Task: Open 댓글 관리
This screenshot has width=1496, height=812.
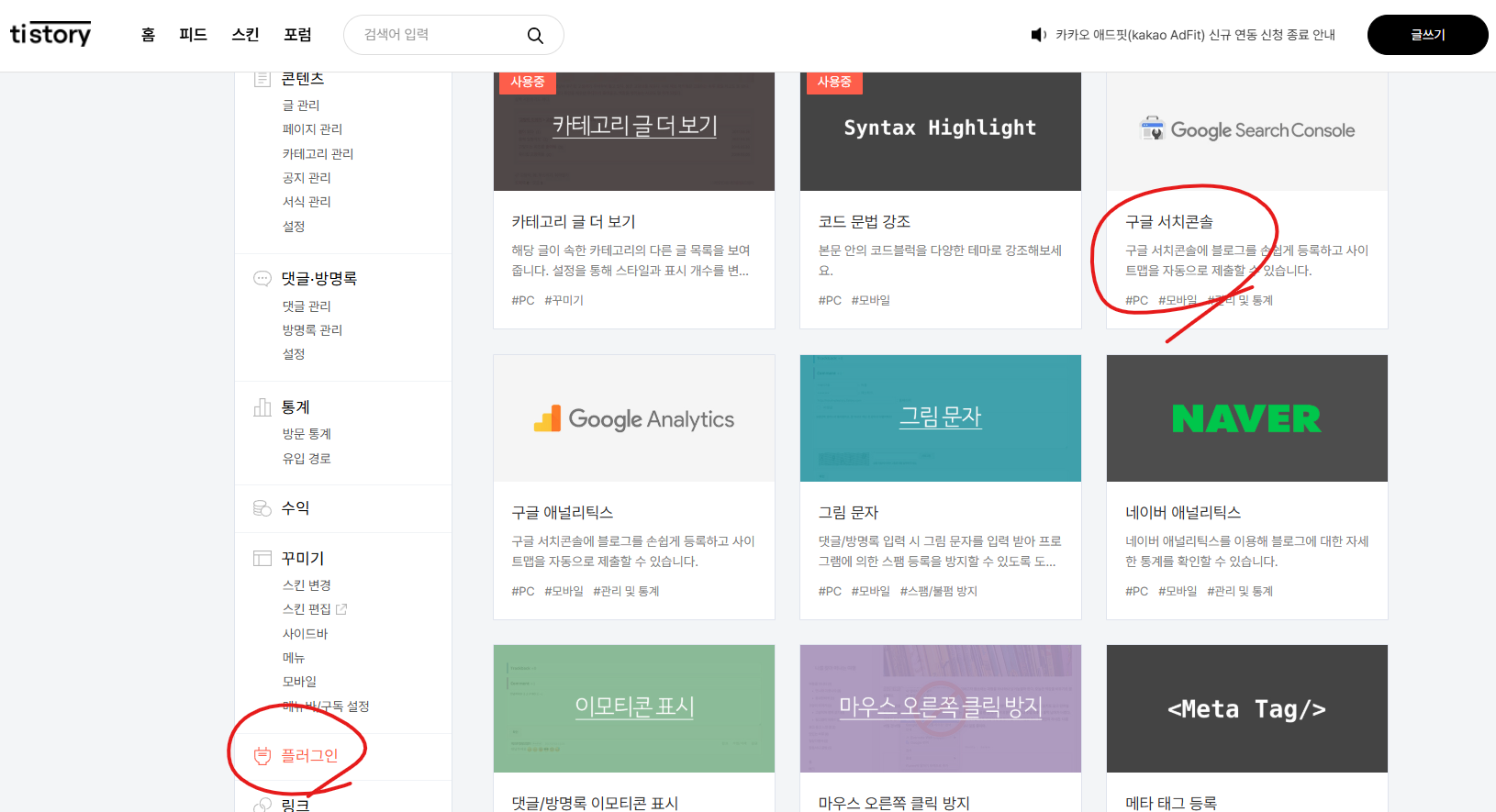Action: 307,306
